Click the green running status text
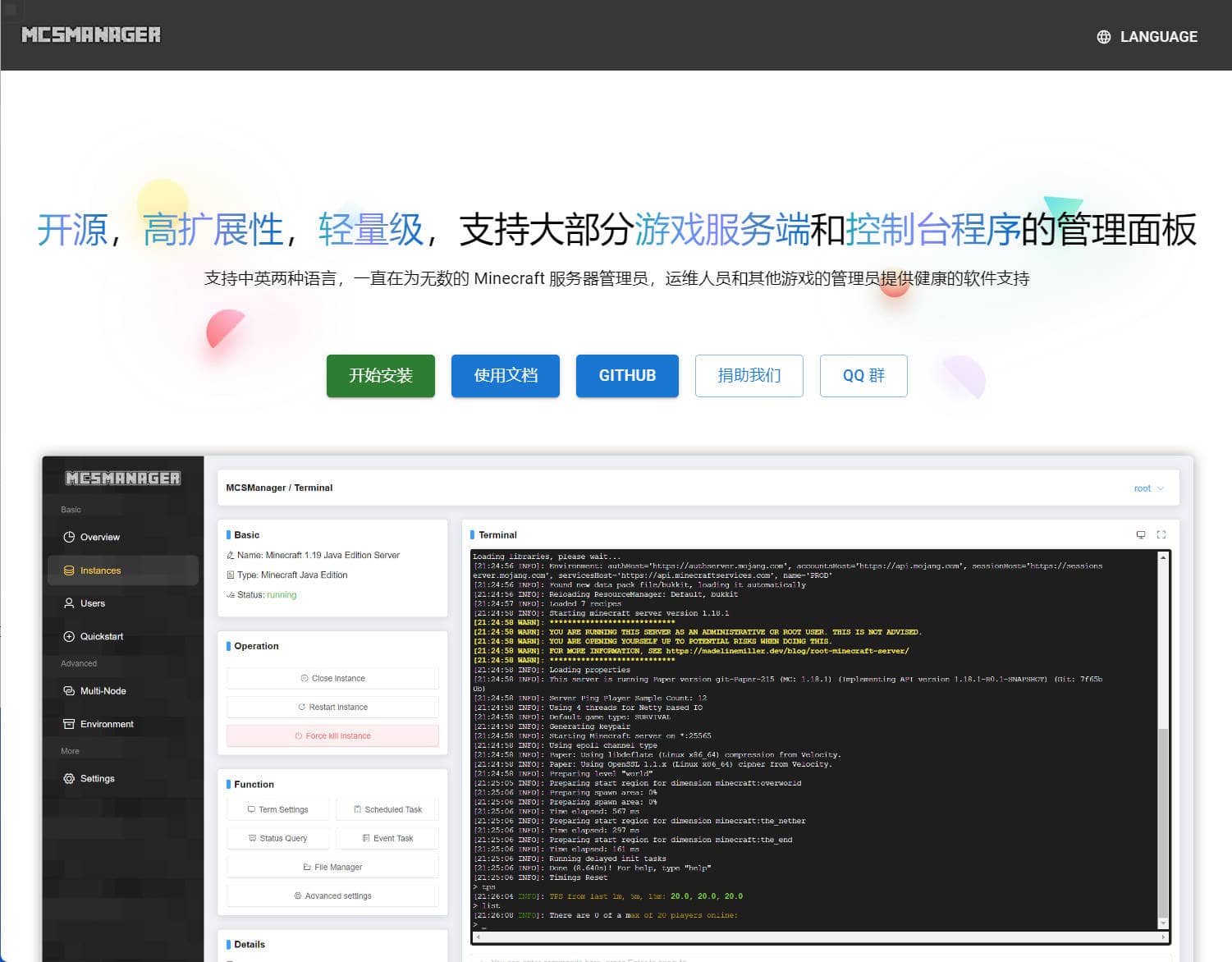The image size is (1232, 962). tap(282, 595)
